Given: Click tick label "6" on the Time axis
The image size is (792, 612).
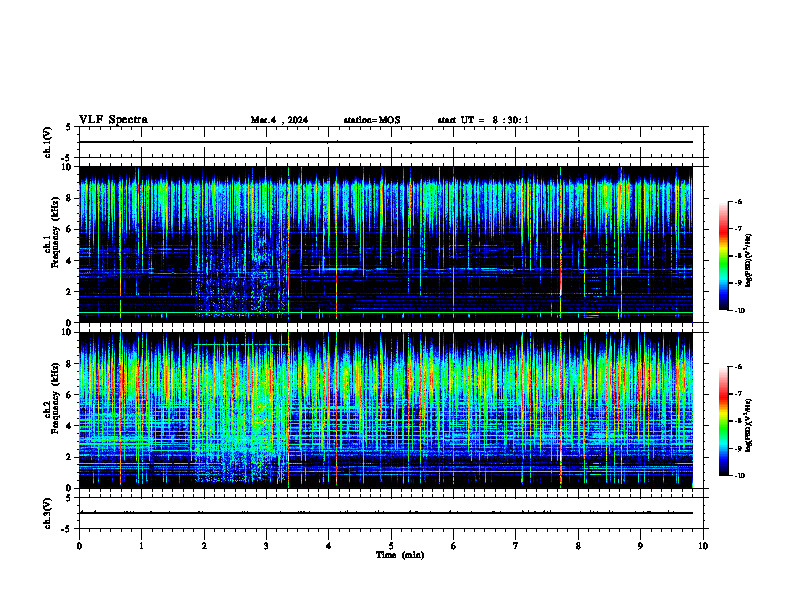Looking at the screenshot, I should pyautogui.click(x=454, y=546).
